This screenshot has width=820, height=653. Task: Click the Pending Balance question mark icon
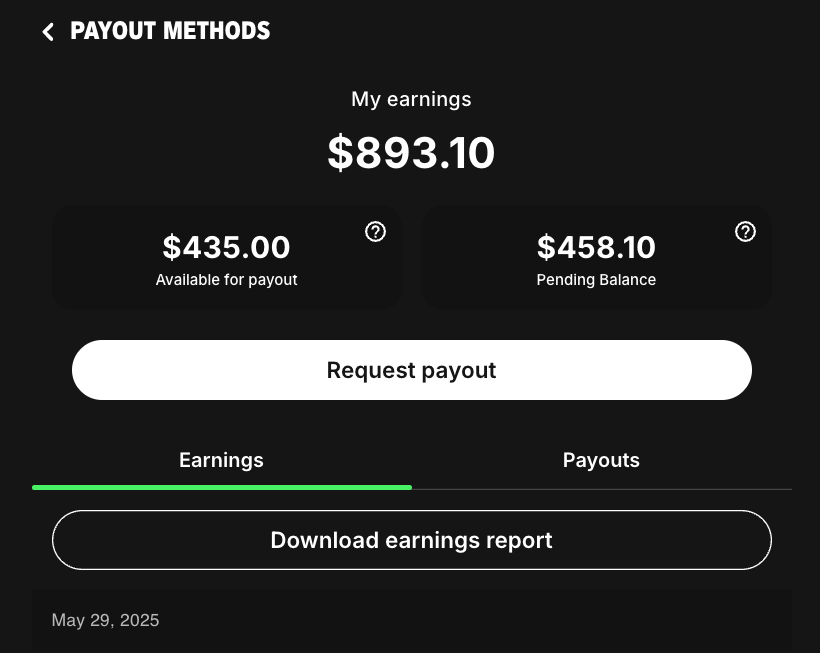745,232
